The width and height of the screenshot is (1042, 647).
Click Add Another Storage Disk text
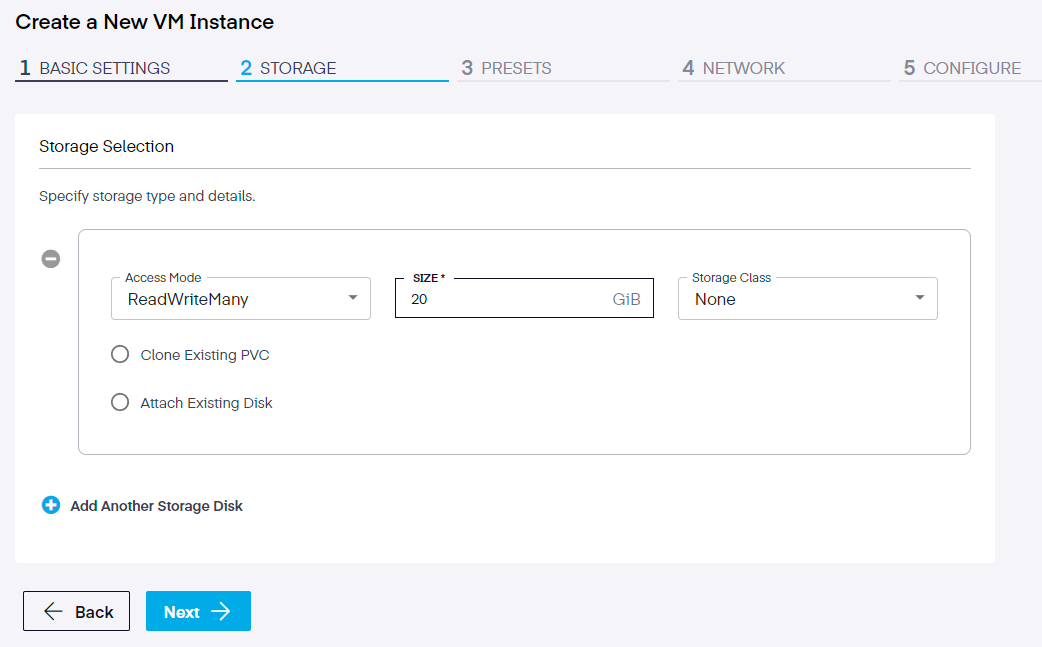156,506
